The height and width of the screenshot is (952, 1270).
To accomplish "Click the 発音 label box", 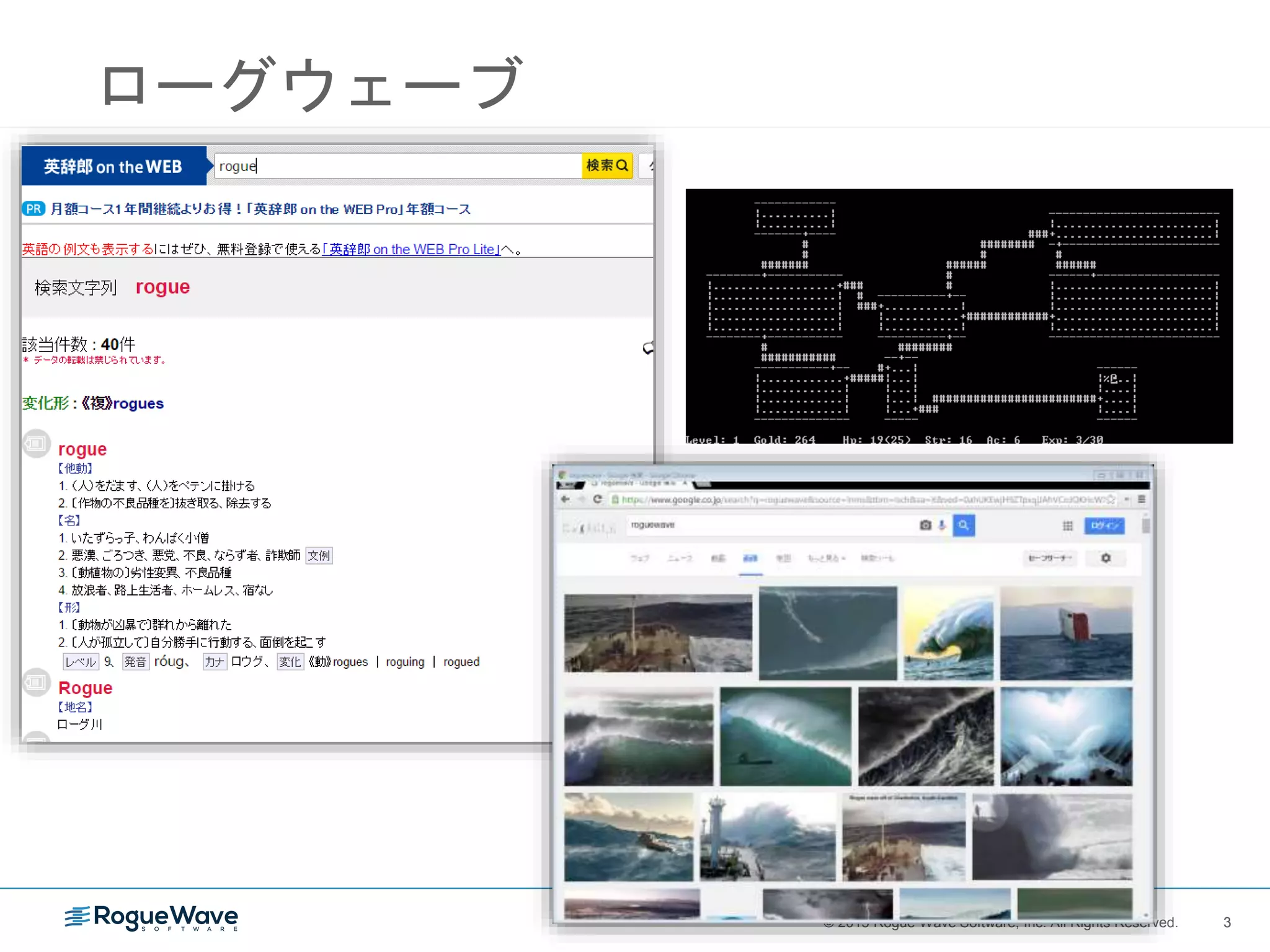I will (135, 662).
